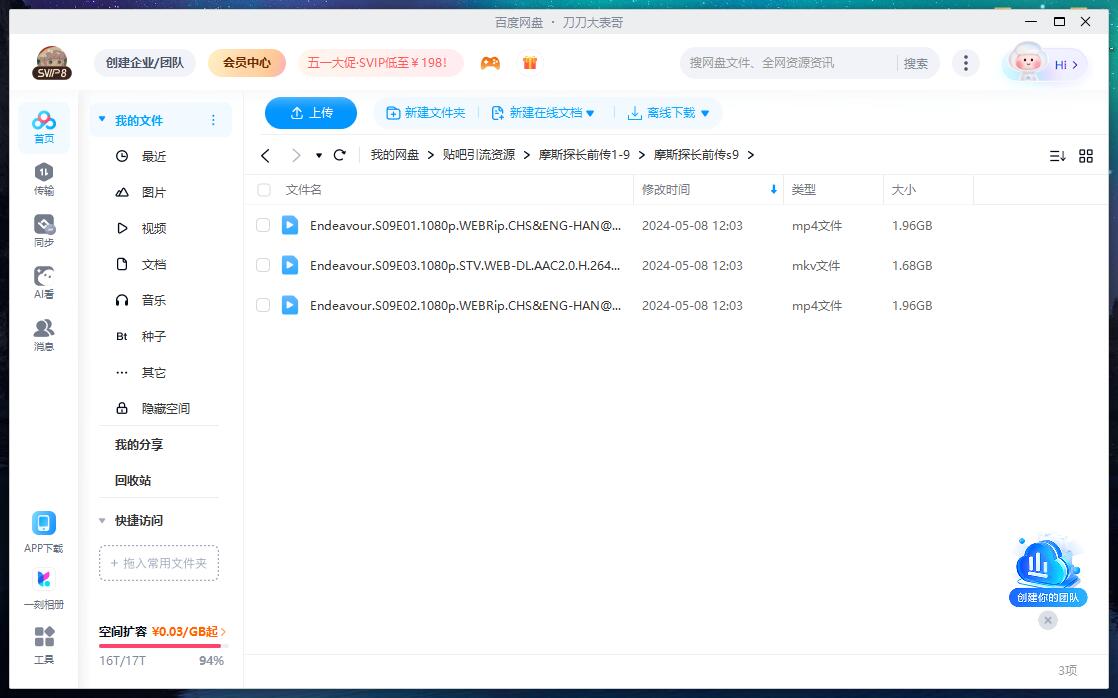This screenshot has width=1118, height=698.
Task: Open the 工具 tools panel in sidebar
Action: (x=43, y=643)
